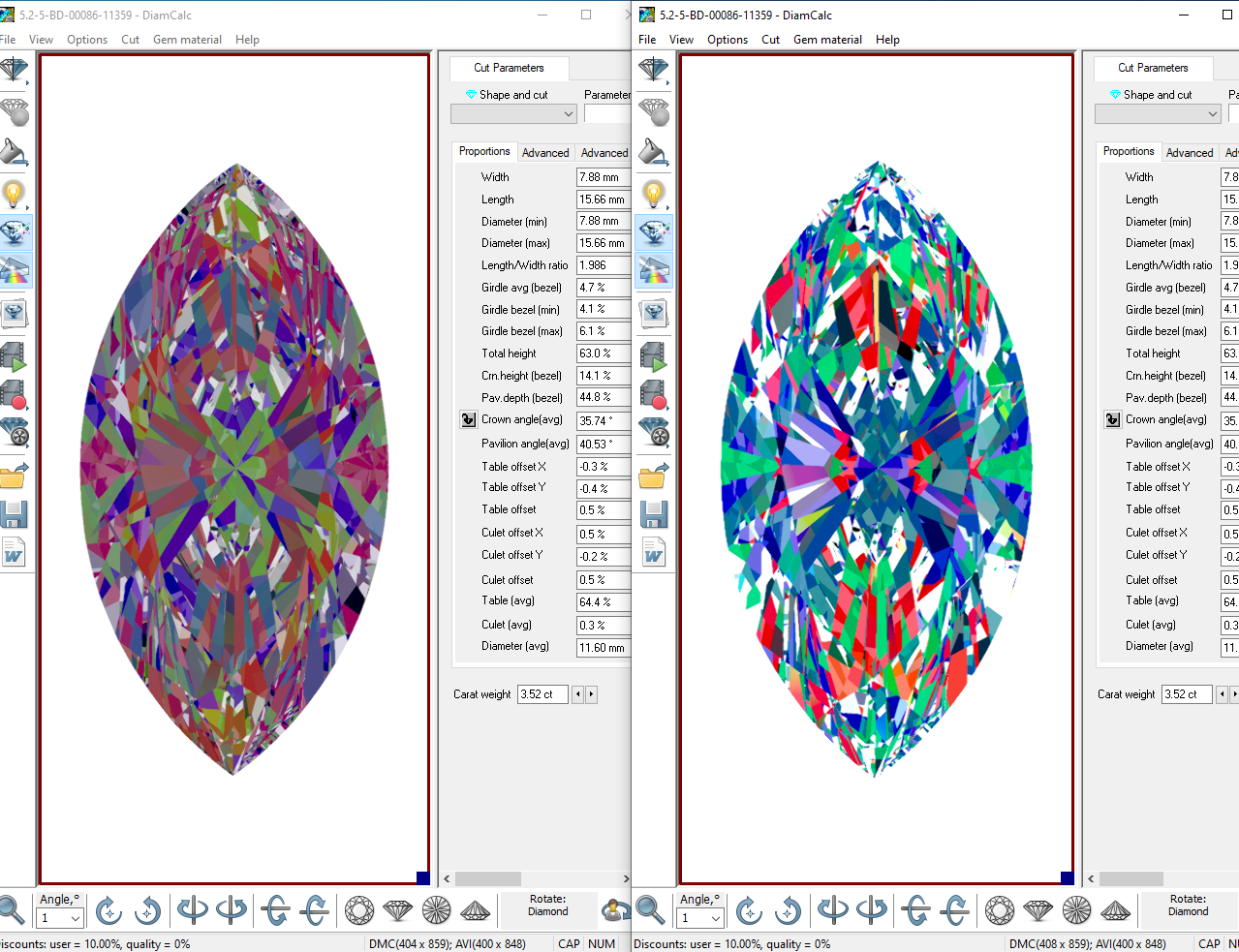
Task: Click horizontal scrollbar under right window parameters
Action: [x=1161, y=879]
